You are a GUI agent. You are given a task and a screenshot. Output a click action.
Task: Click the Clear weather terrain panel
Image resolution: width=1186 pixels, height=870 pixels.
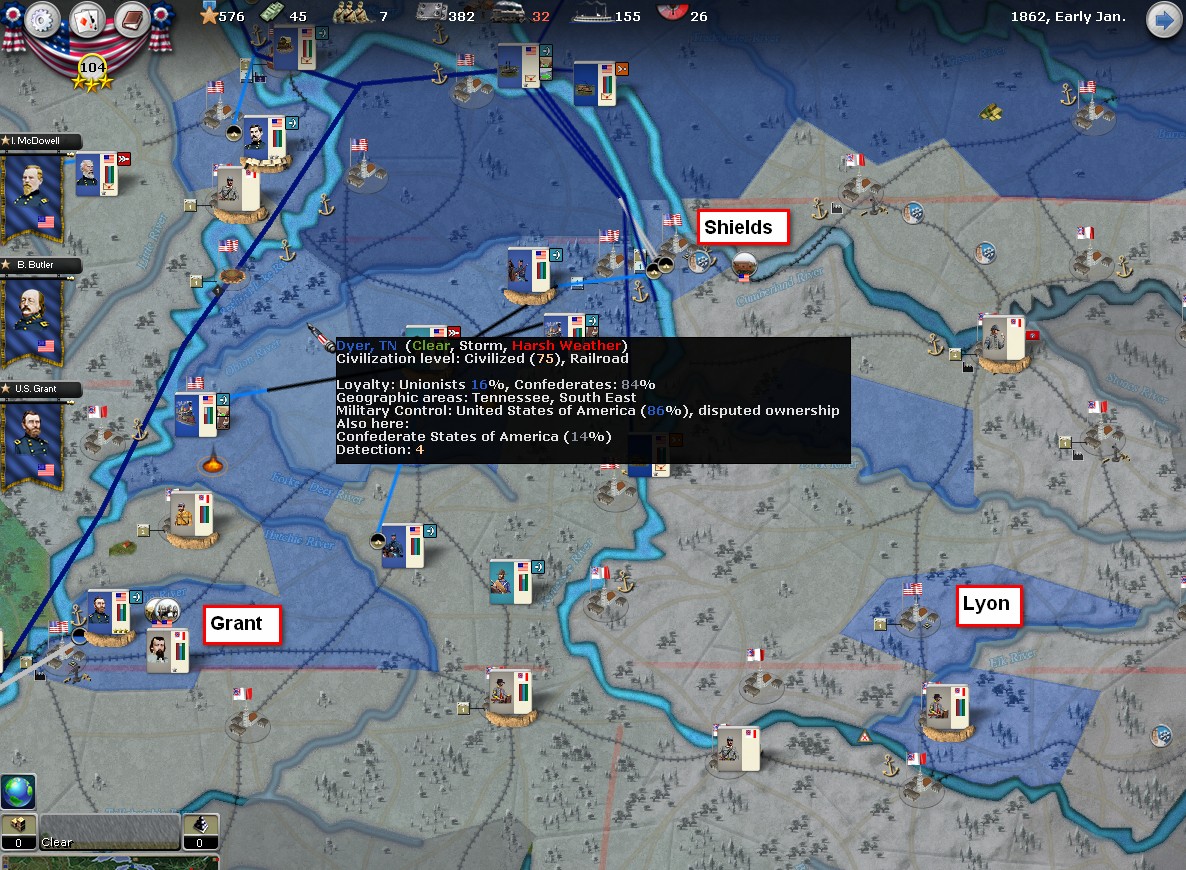click(x=108, y=831)
